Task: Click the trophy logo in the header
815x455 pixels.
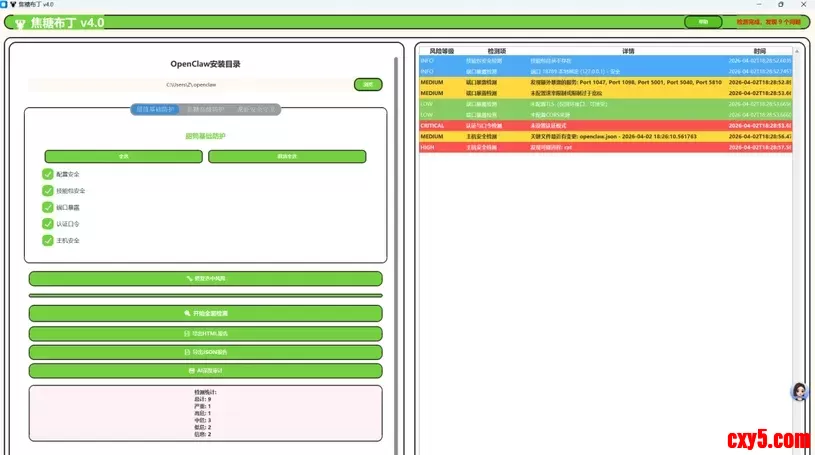Action: [x=20, y=23]
